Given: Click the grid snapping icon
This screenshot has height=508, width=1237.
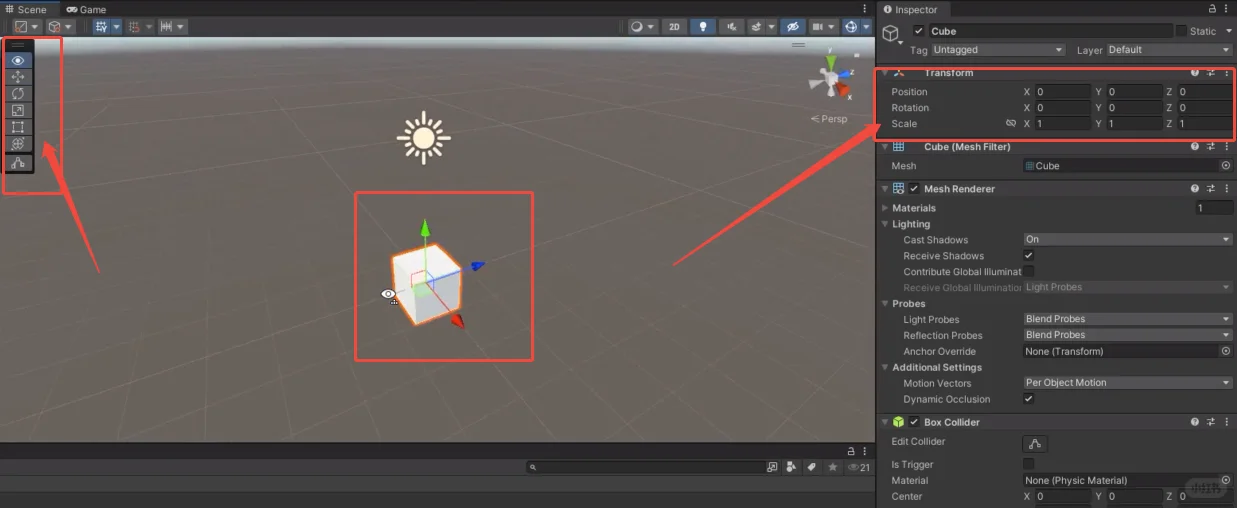Looking at the screenshot, I should click(x=134, y=27).
